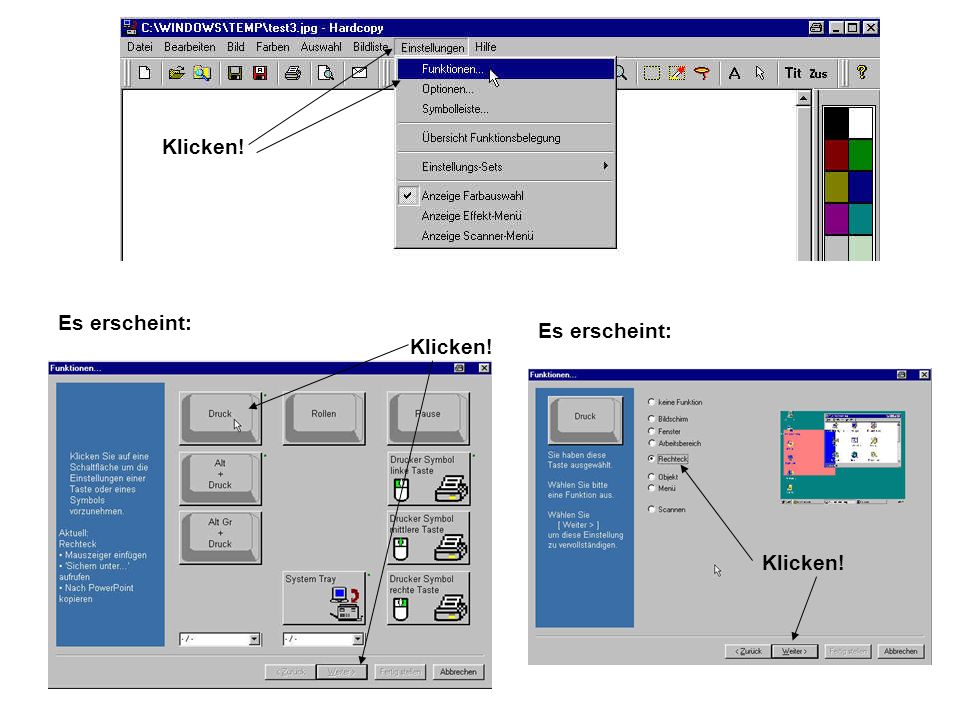
Task: Select the red-marked selection tool icon
Action: [677, 73]
